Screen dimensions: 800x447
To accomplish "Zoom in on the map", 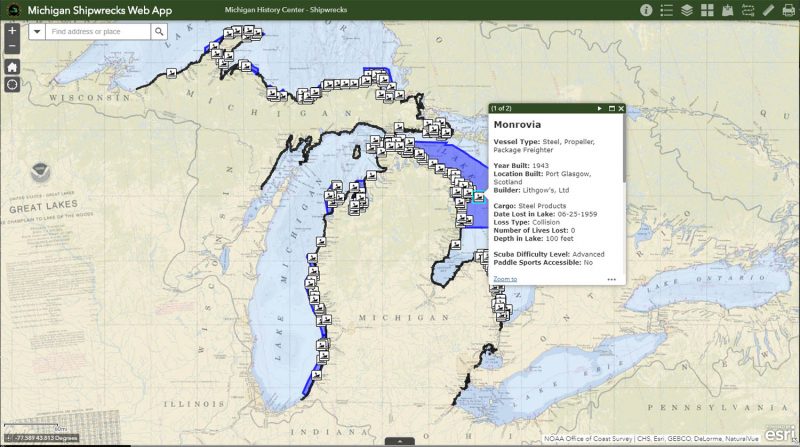I will pyautogui.click(x=12, y=31).
